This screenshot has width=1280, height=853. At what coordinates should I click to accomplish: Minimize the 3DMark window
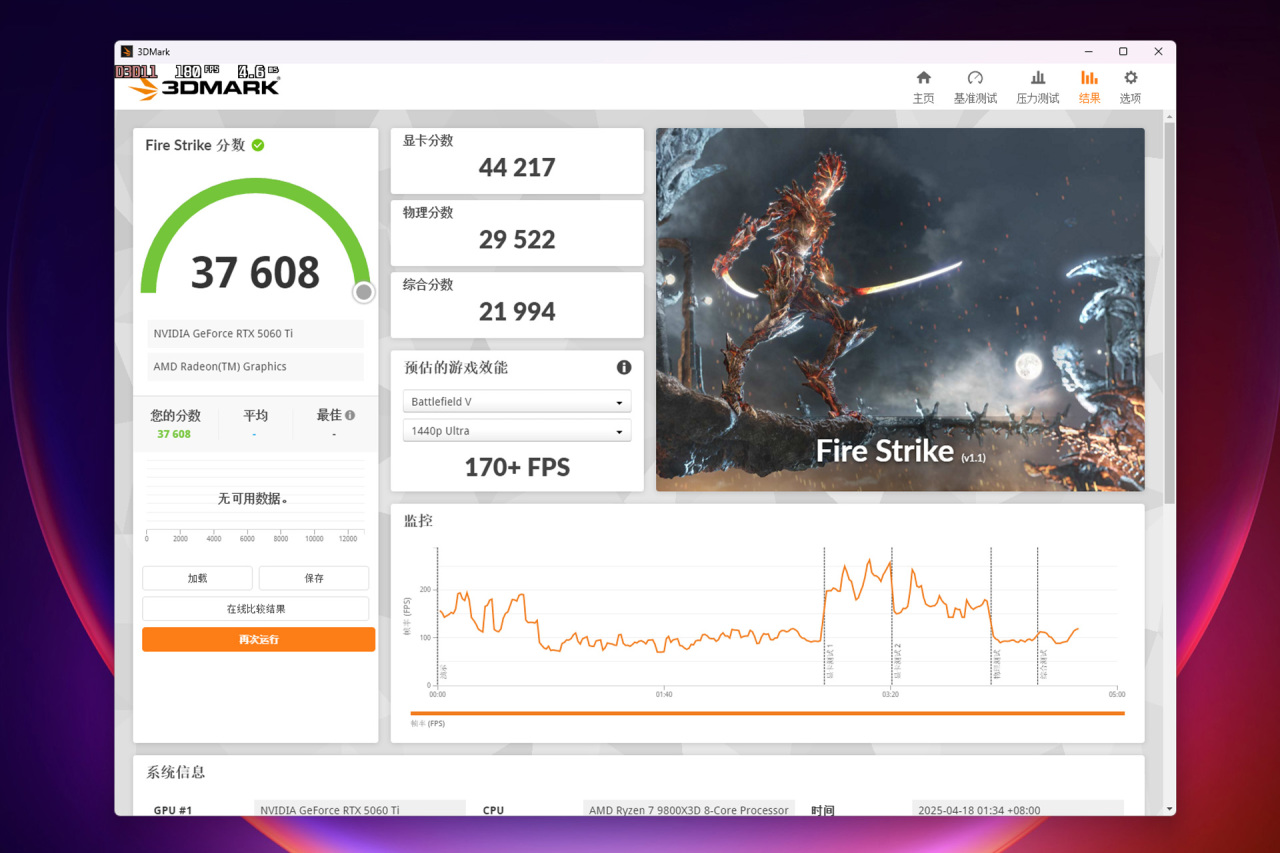tap(1088, 51)
